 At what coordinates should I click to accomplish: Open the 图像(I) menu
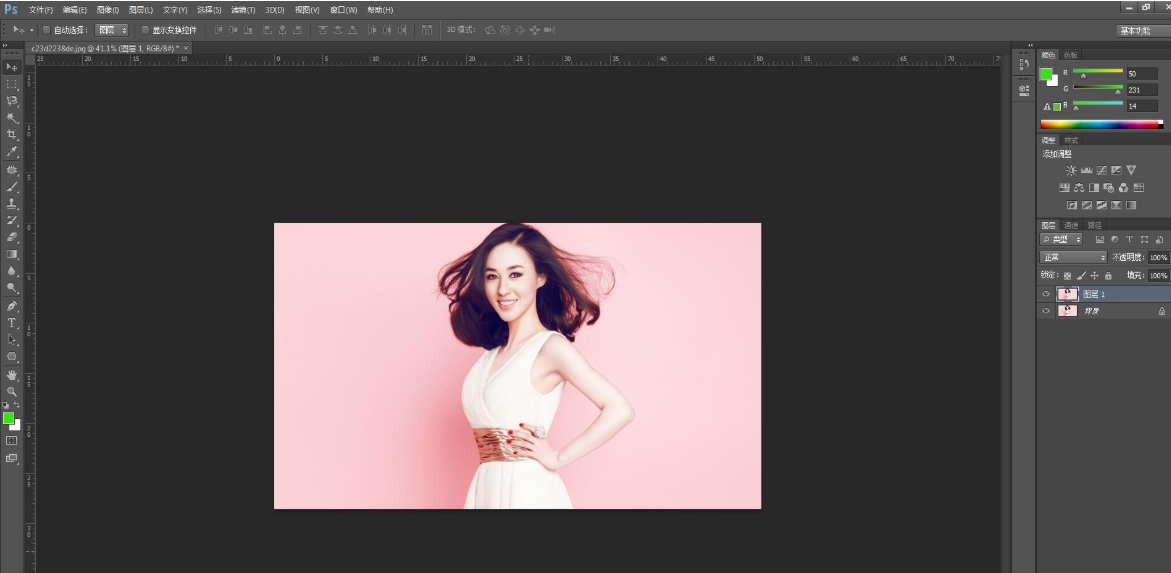[108, 10]
